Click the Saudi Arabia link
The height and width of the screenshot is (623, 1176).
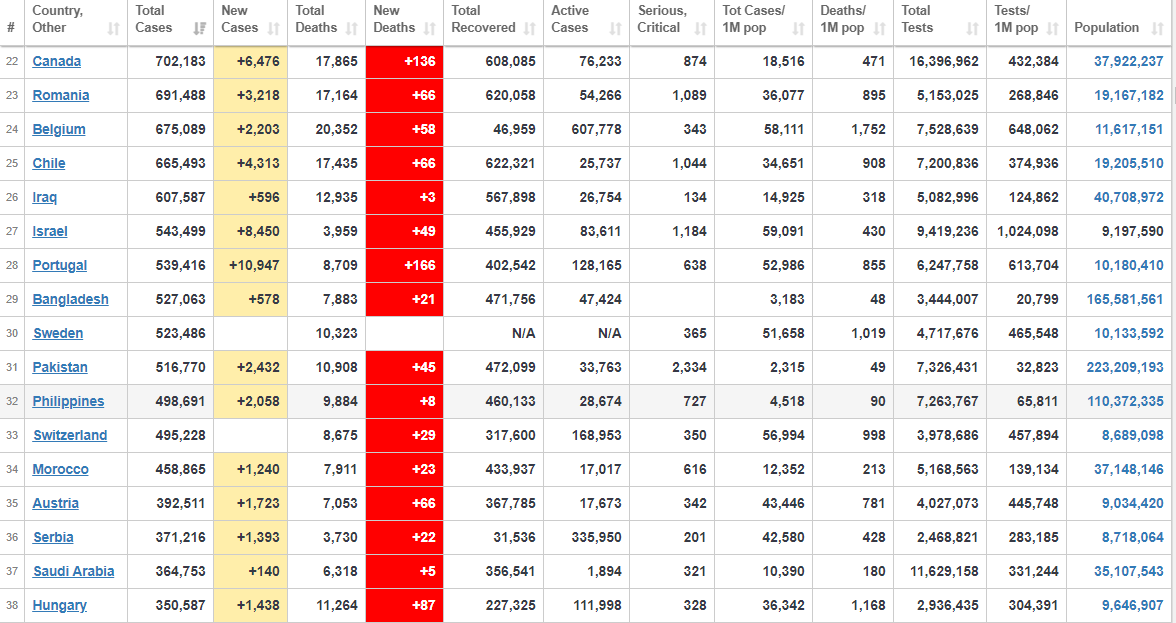pyautogui.click(x=74, y=571)
